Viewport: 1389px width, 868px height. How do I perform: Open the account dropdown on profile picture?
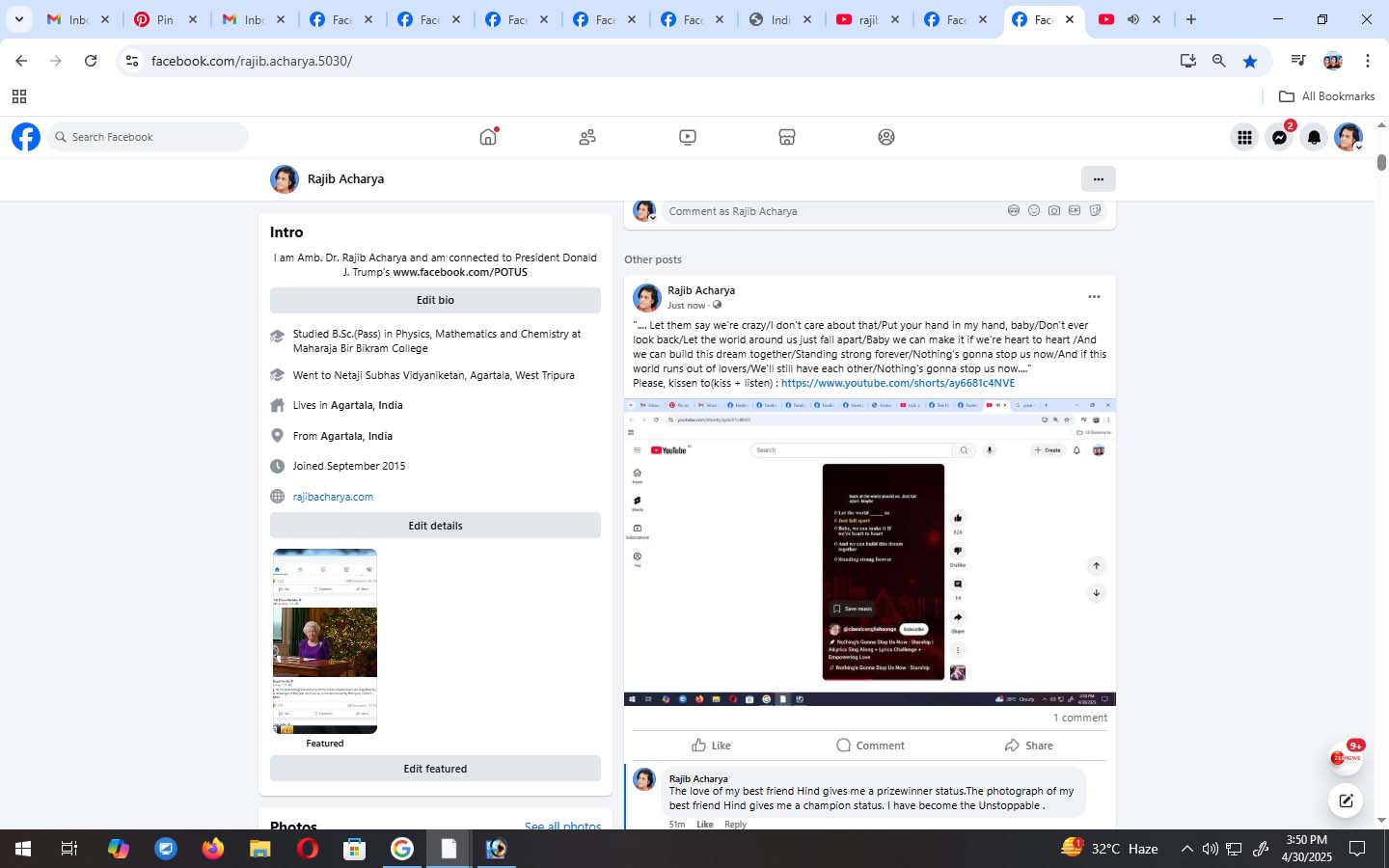click(x=1348, y=137)
